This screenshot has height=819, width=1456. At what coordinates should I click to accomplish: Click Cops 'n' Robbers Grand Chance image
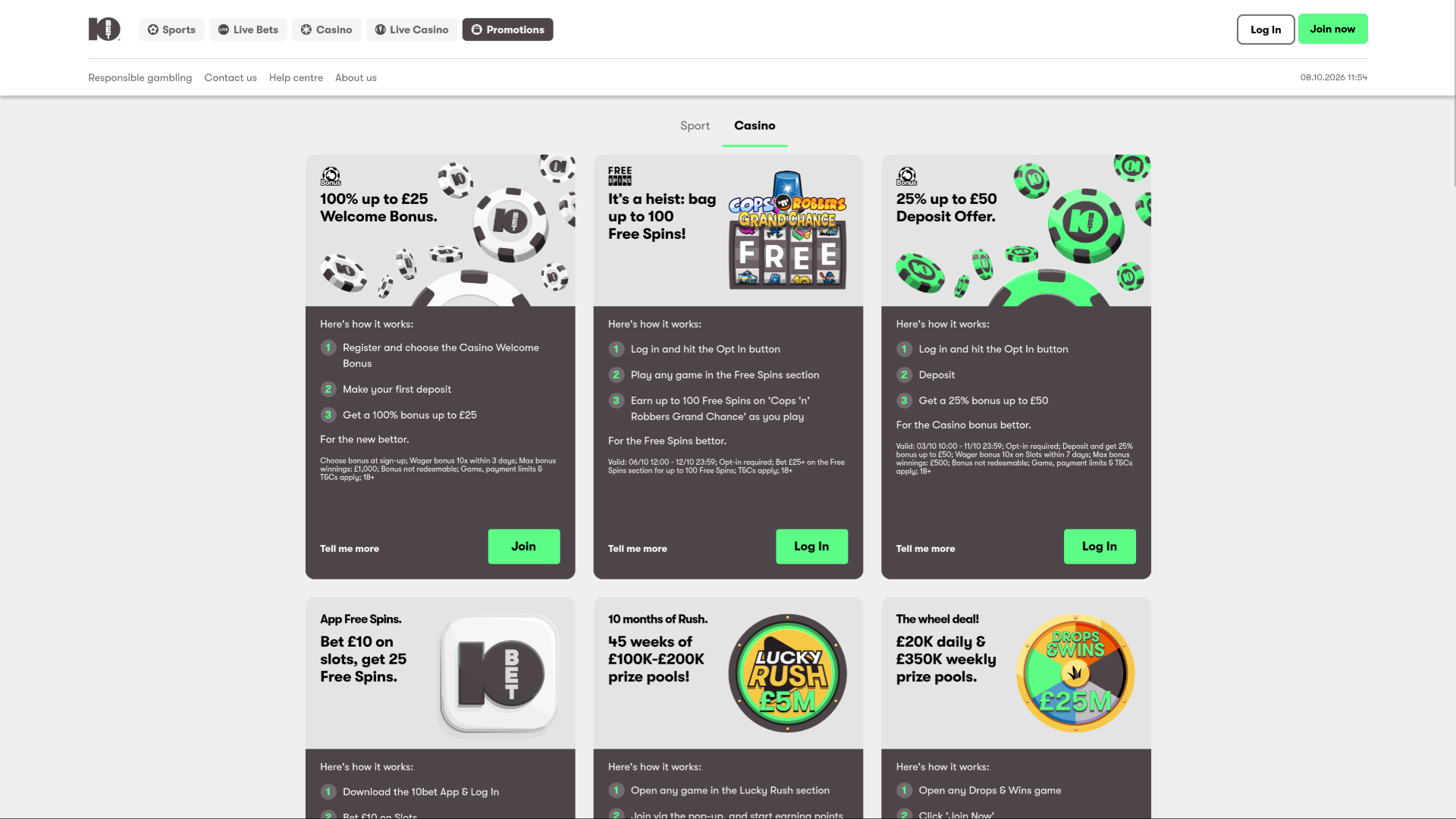point(787,230)
